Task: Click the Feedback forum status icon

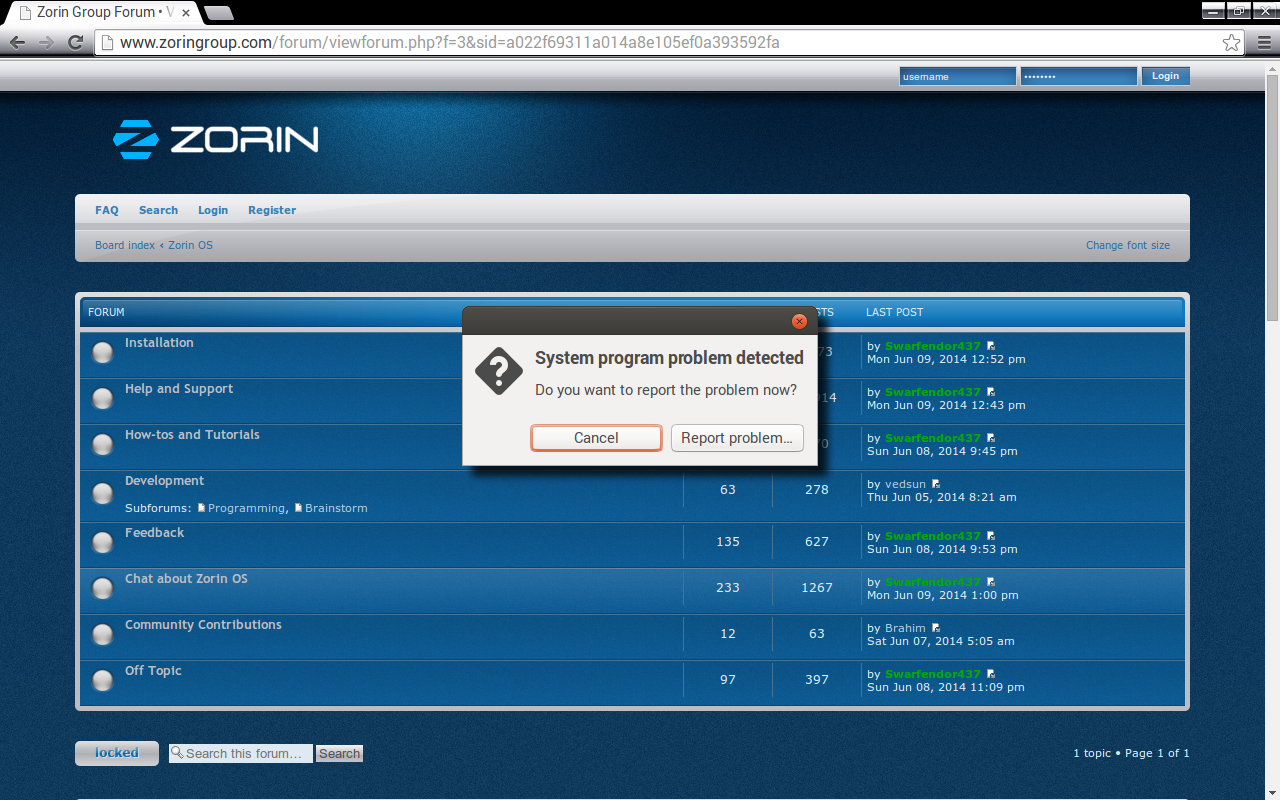Action: (x=102, y=542)
